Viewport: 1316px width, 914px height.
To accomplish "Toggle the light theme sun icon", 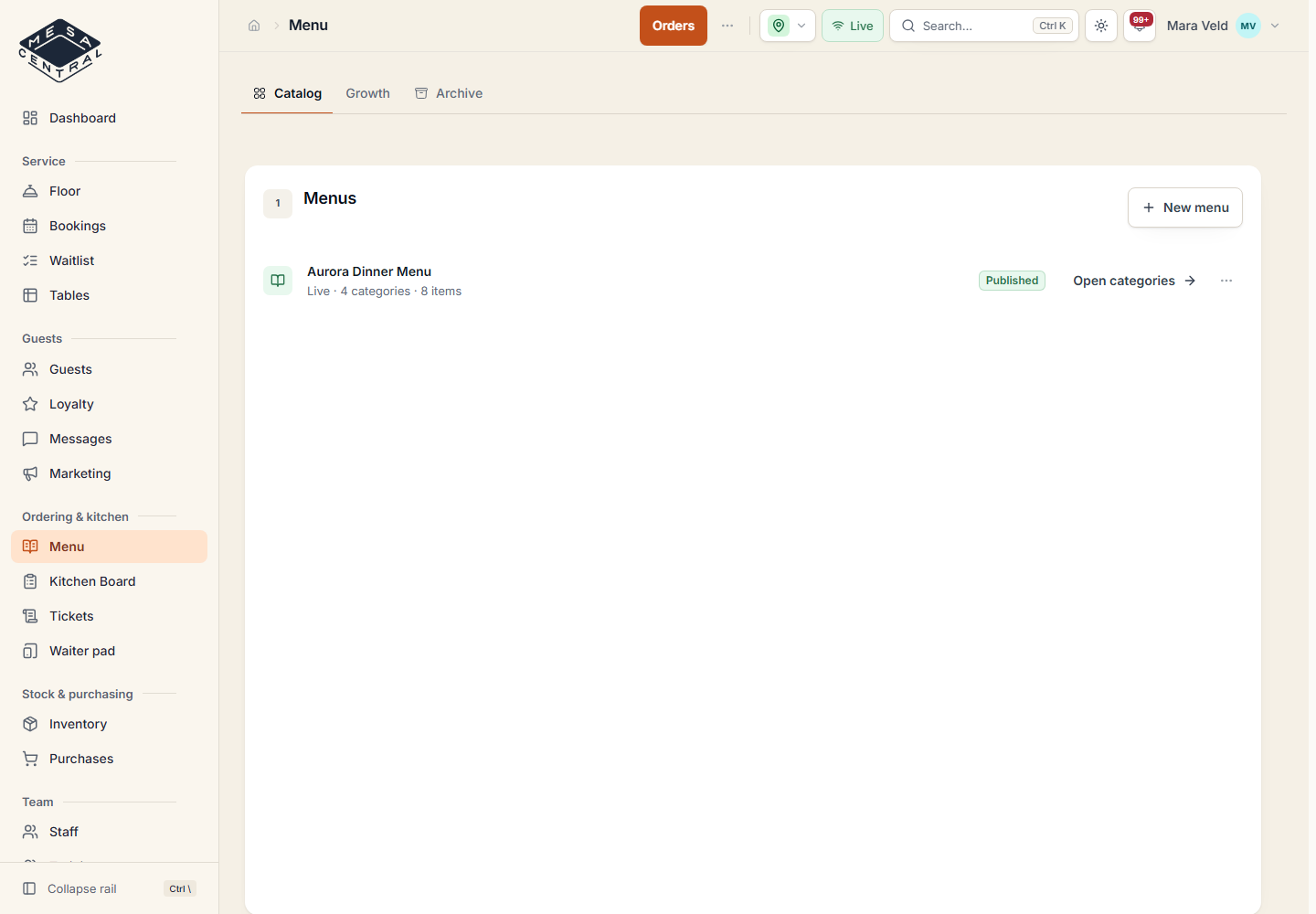I will [x=1101, y=26].
